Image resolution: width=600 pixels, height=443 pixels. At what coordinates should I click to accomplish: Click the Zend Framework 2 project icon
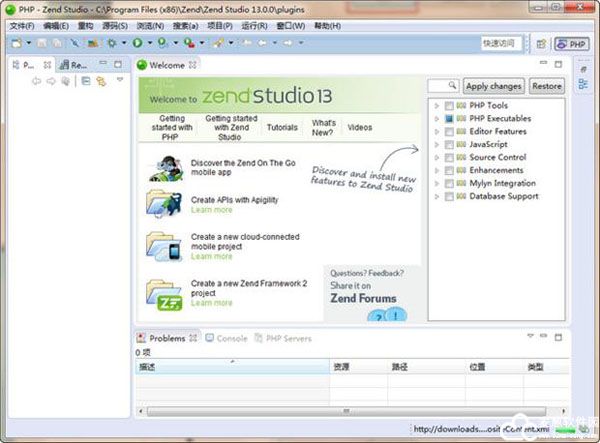[163, 294]
